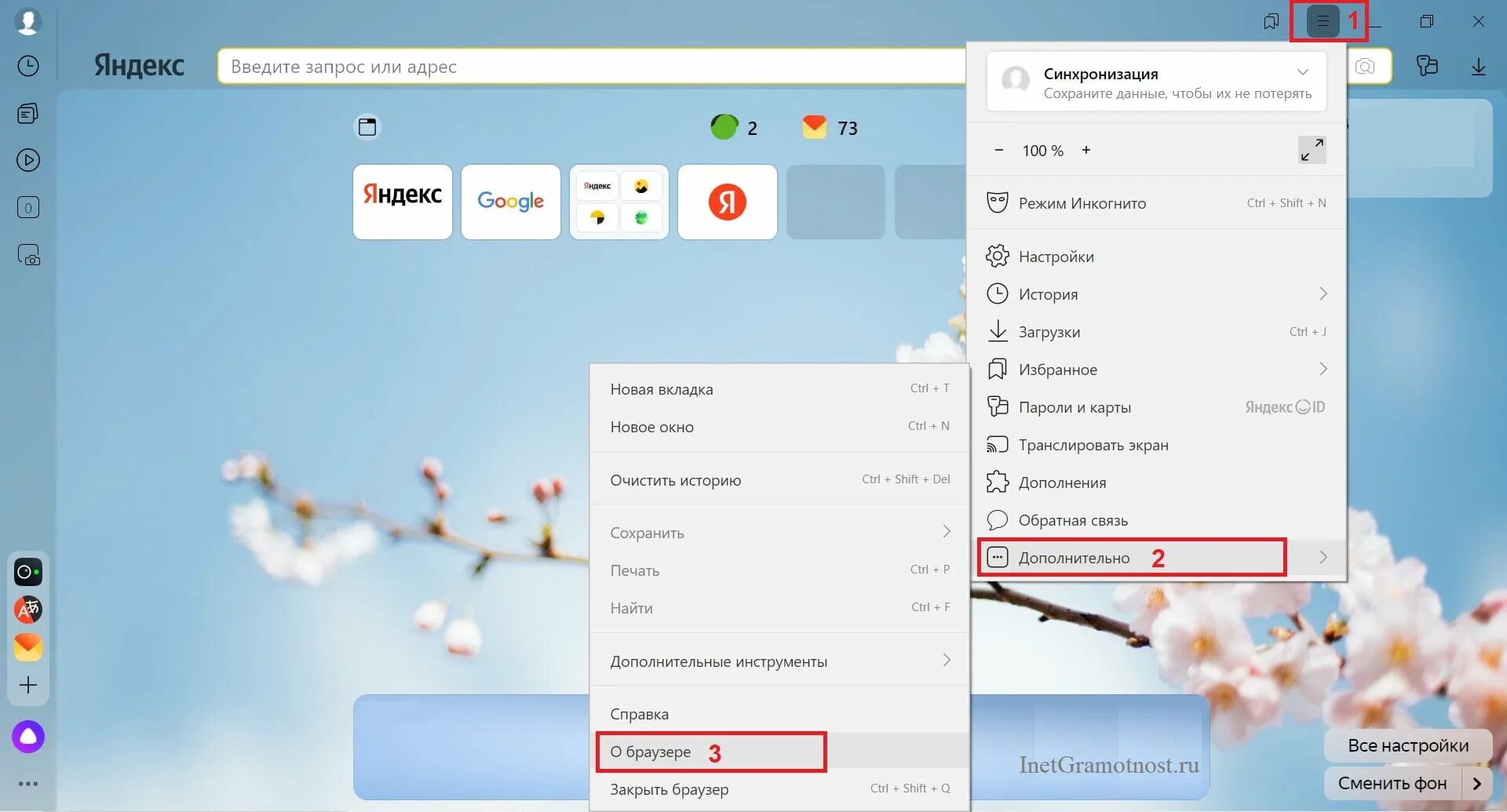Expand the Дополнительные инструменты submenu arrow
The image size is (1507, 812).
coord(947,661)
